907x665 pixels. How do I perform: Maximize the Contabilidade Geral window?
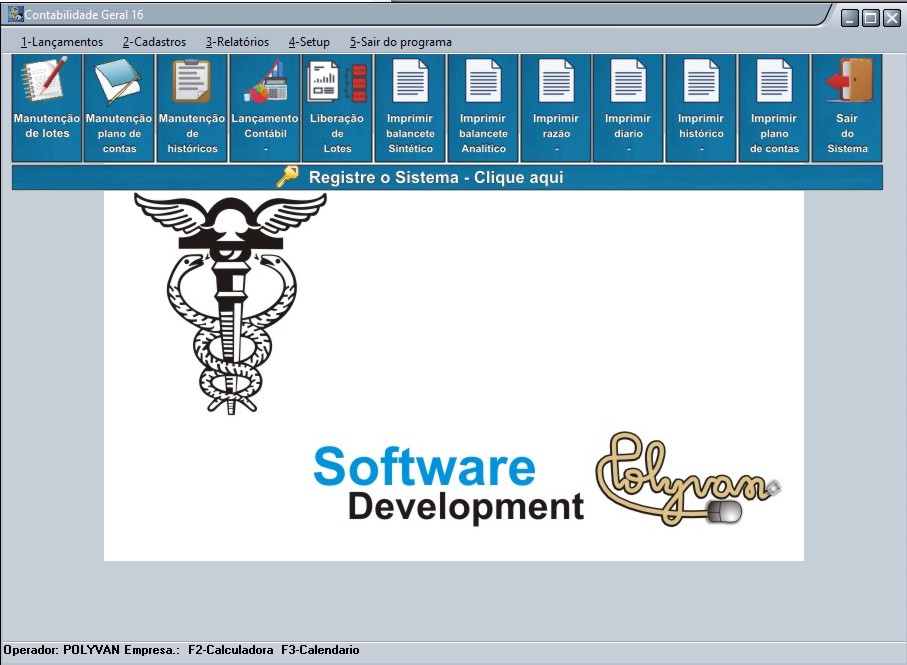click(x=871, y=18)
